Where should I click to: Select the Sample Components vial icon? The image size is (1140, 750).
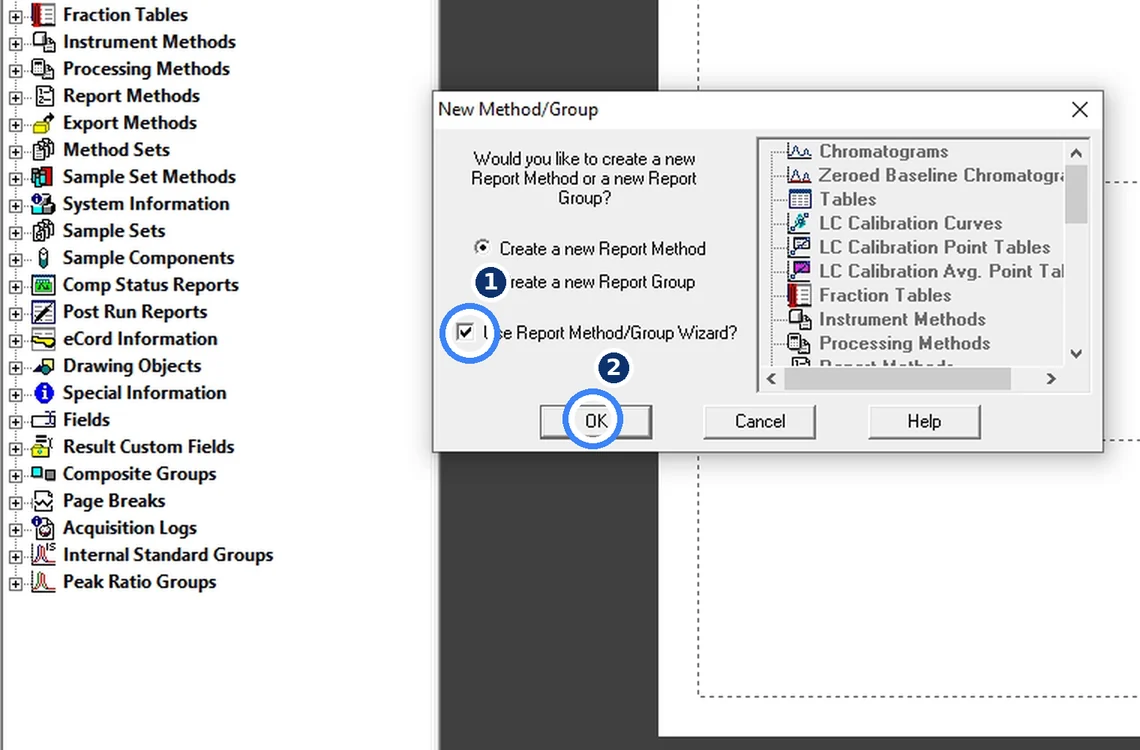point(44,258)
